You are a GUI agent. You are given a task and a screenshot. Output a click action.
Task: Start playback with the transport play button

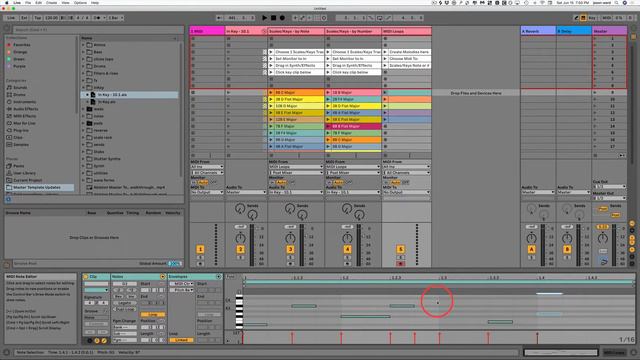264,18
